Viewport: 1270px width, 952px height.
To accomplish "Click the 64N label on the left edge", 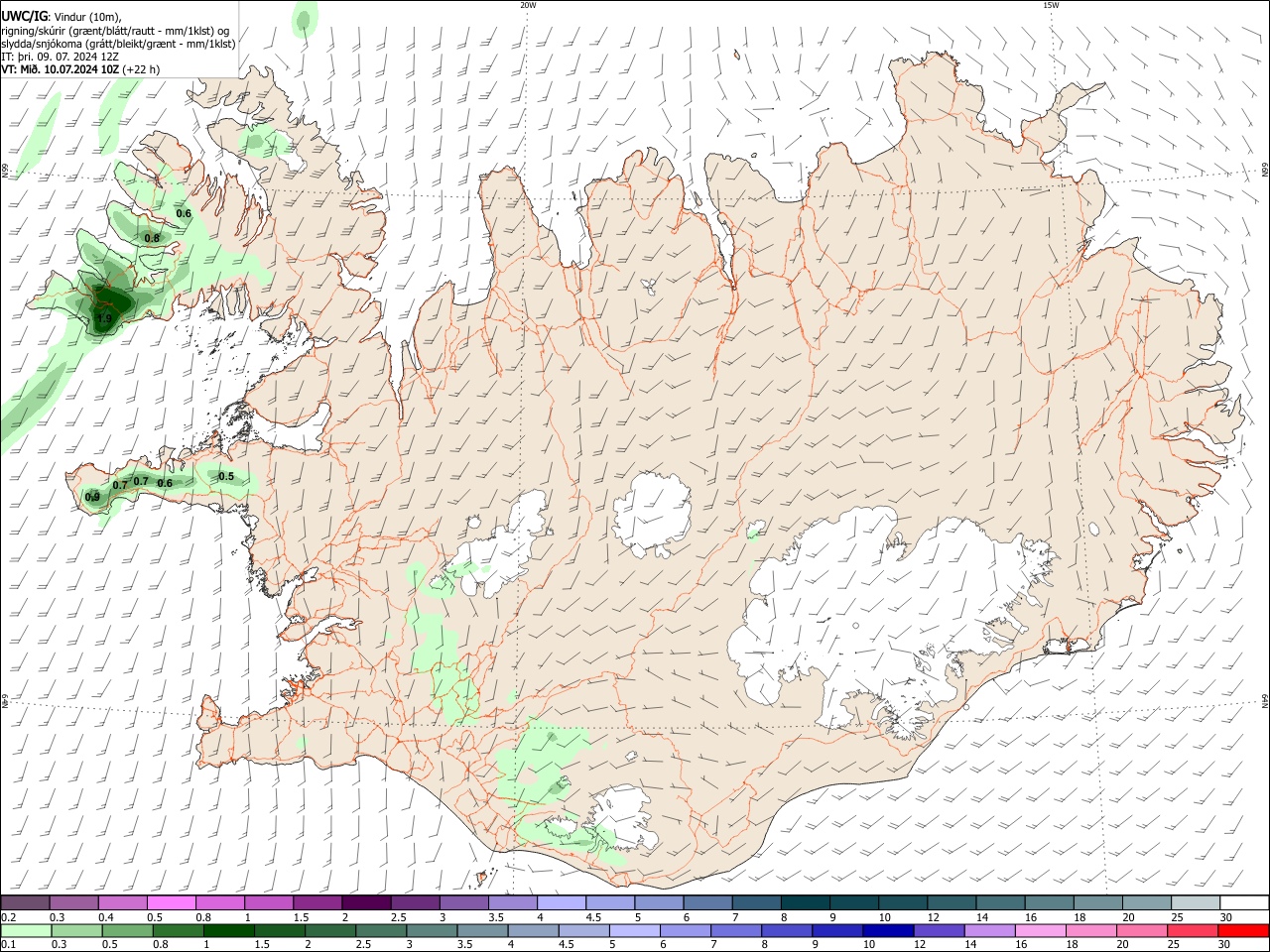I will (5, 700).
